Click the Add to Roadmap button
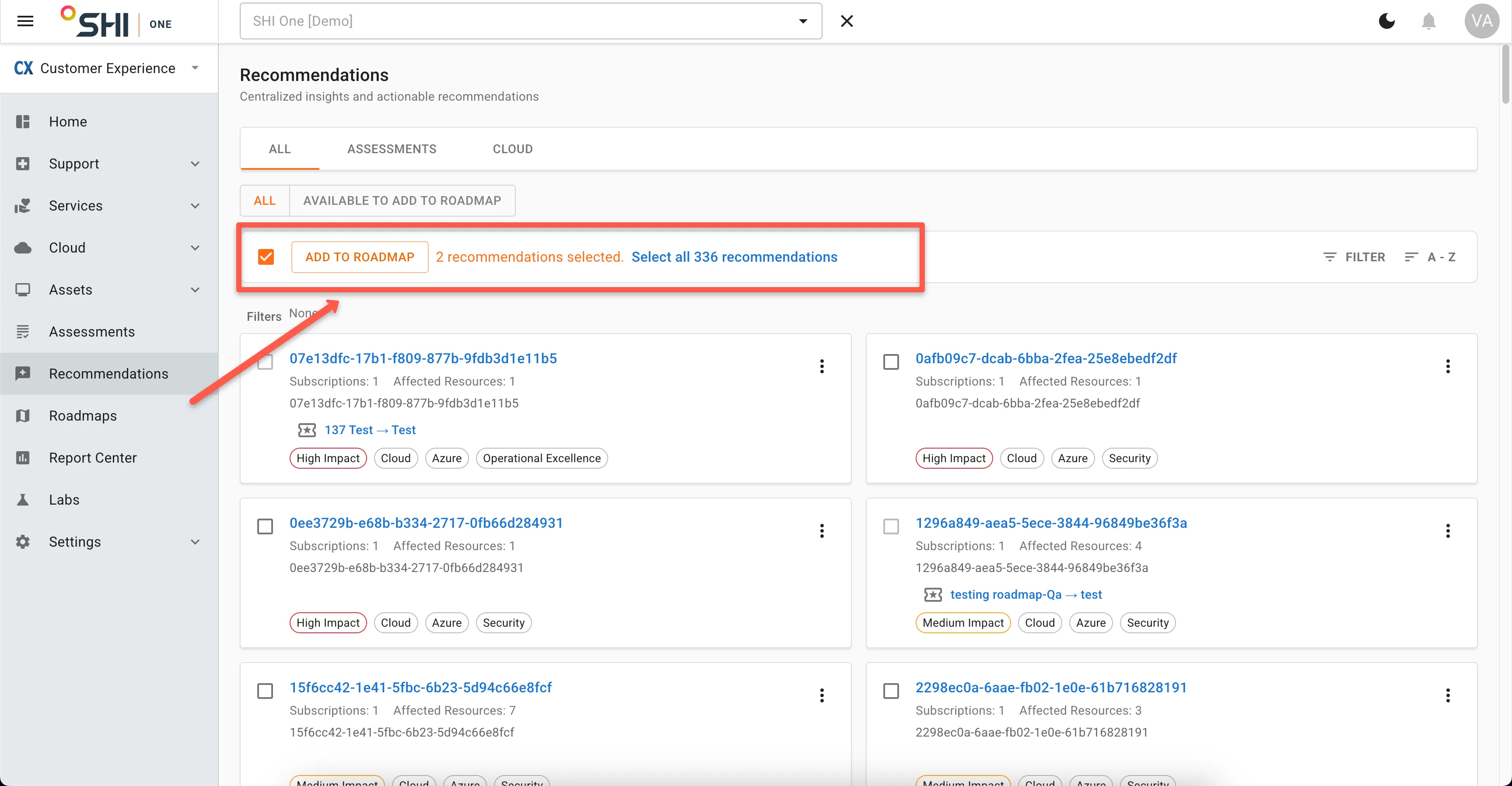Viewport: 1512px width, 786px height. coord(360,257)
